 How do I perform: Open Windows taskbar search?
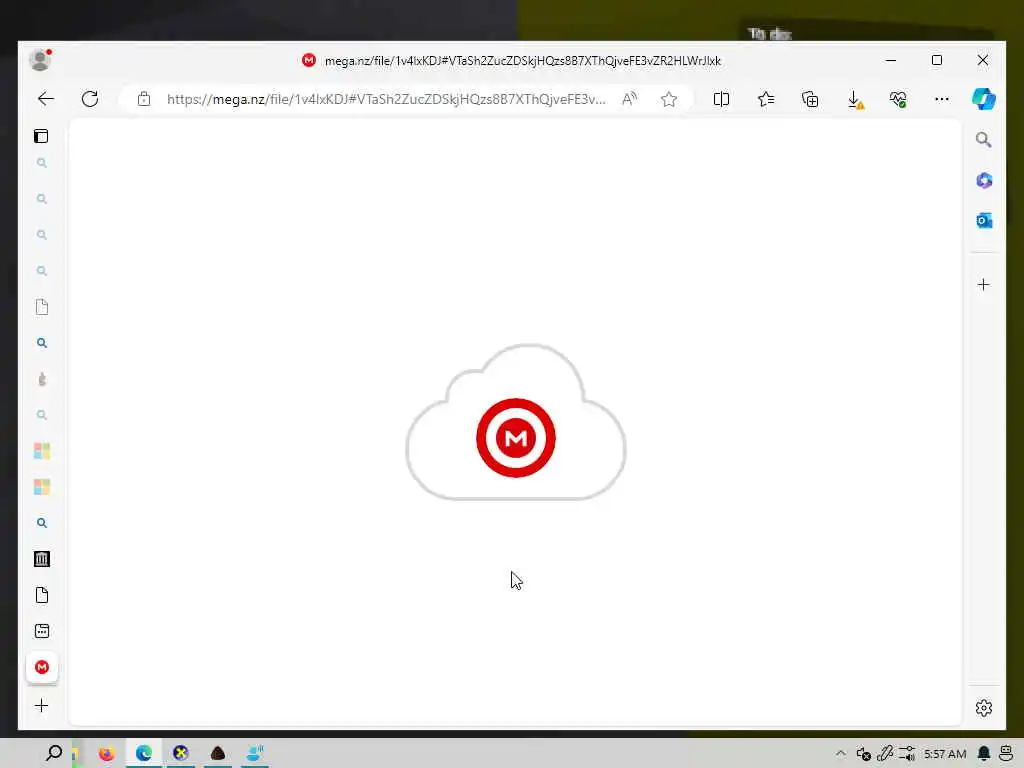54,754
